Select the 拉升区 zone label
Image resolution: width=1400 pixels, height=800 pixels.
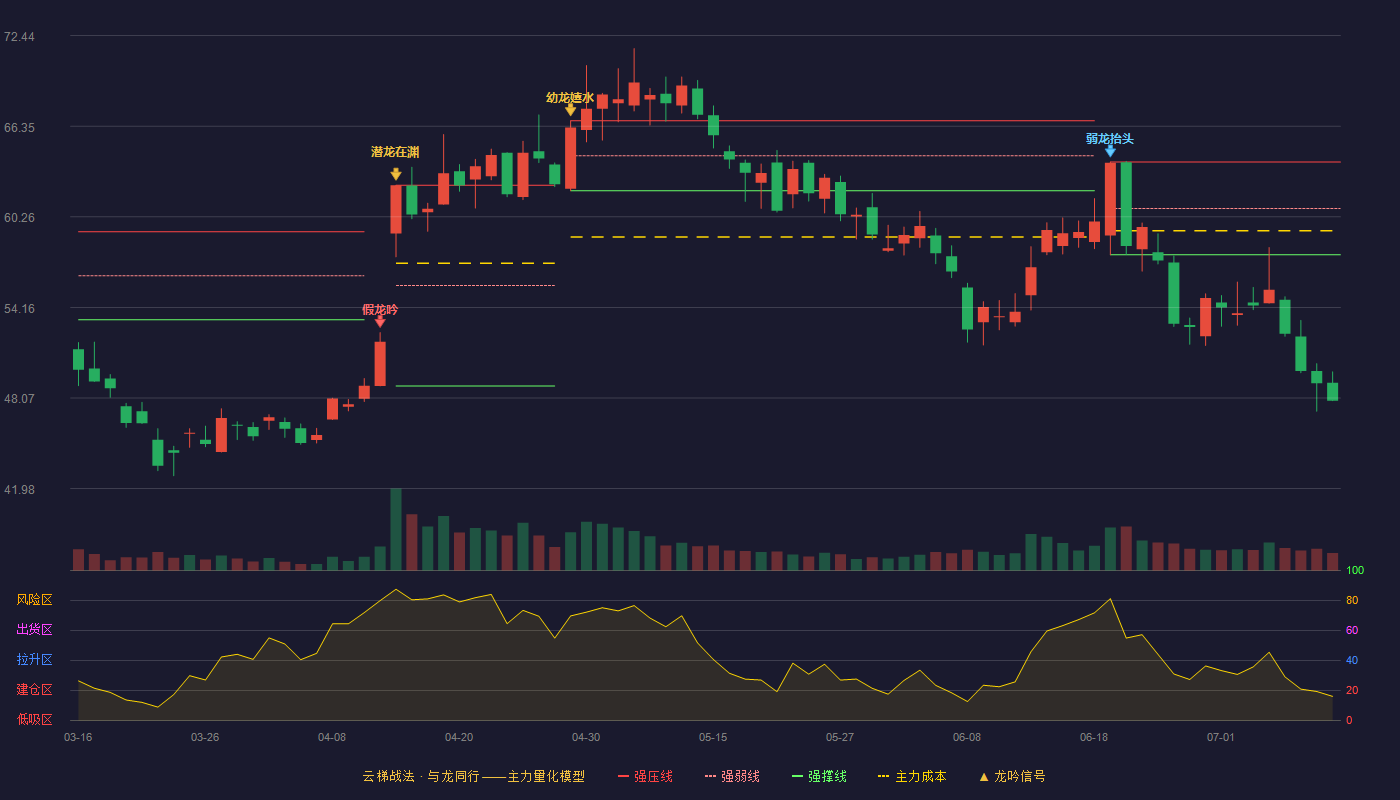click(x=34, y=660)
